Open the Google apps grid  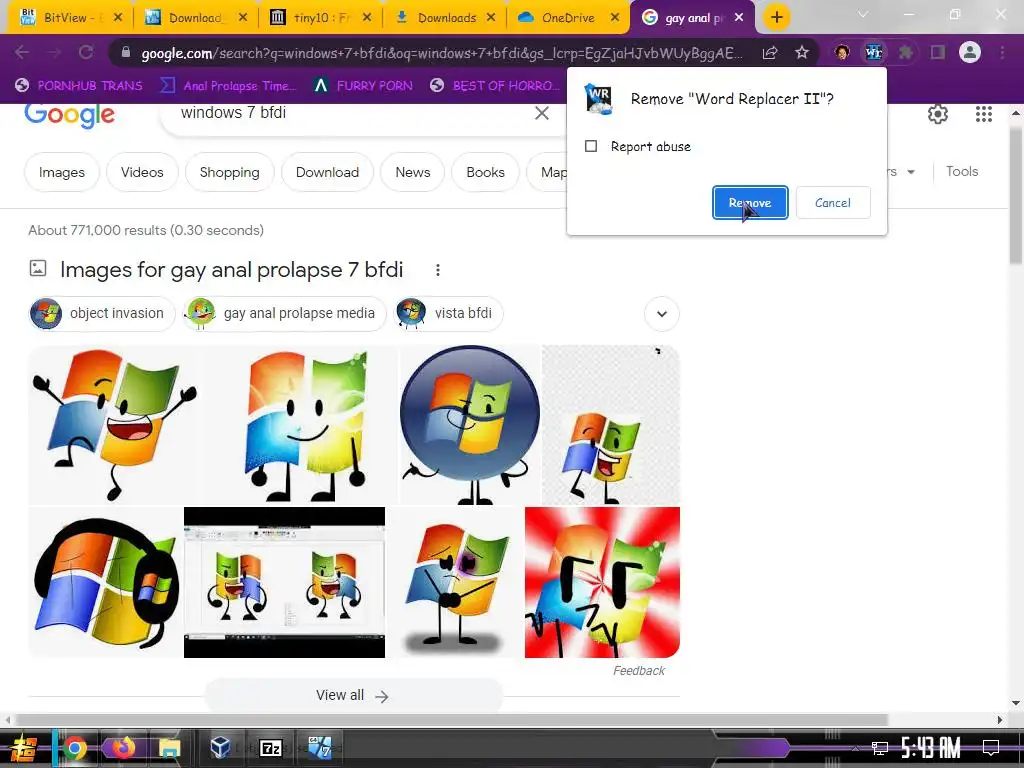[984, 114]
